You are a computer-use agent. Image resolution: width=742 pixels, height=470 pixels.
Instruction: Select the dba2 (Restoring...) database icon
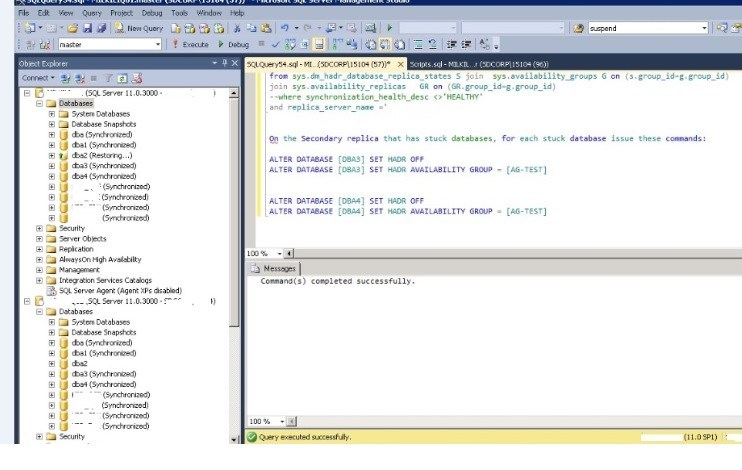(x=63, y=156)
